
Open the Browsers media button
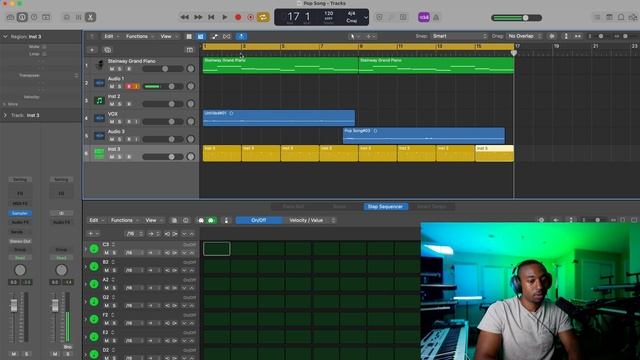tap(633, 17)
